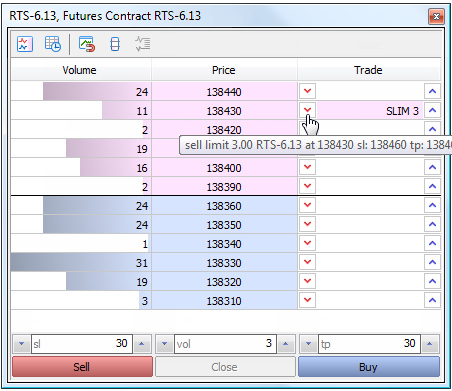Viewport: 452px width, 391px height.
Task: Decrease the sl value with down arrow
Action: point(22,343)
